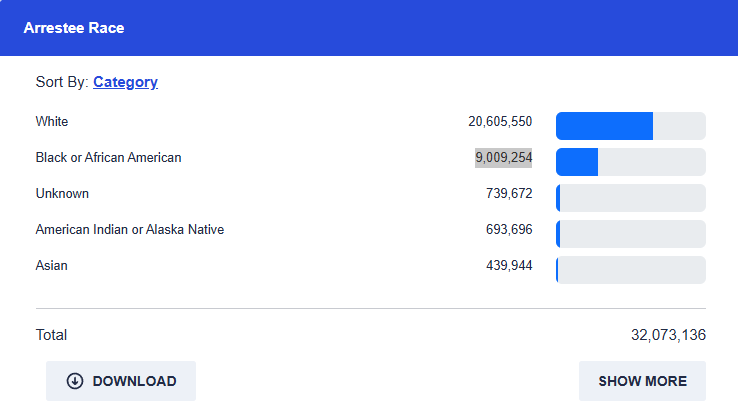Click the White category bar

pyautogui.click(x=630, y=126)
